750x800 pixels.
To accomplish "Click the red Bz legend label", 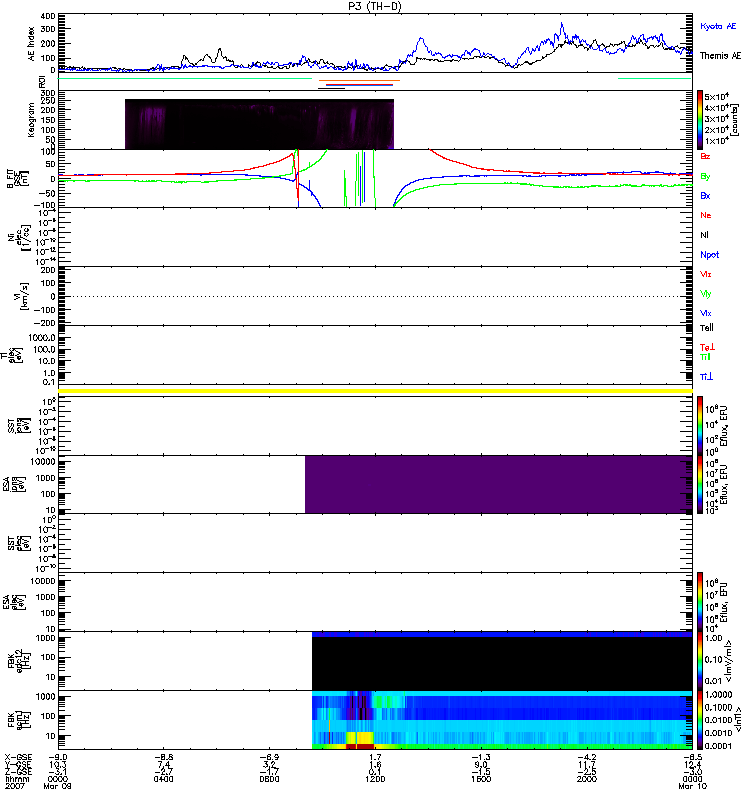I will point(705,156).
